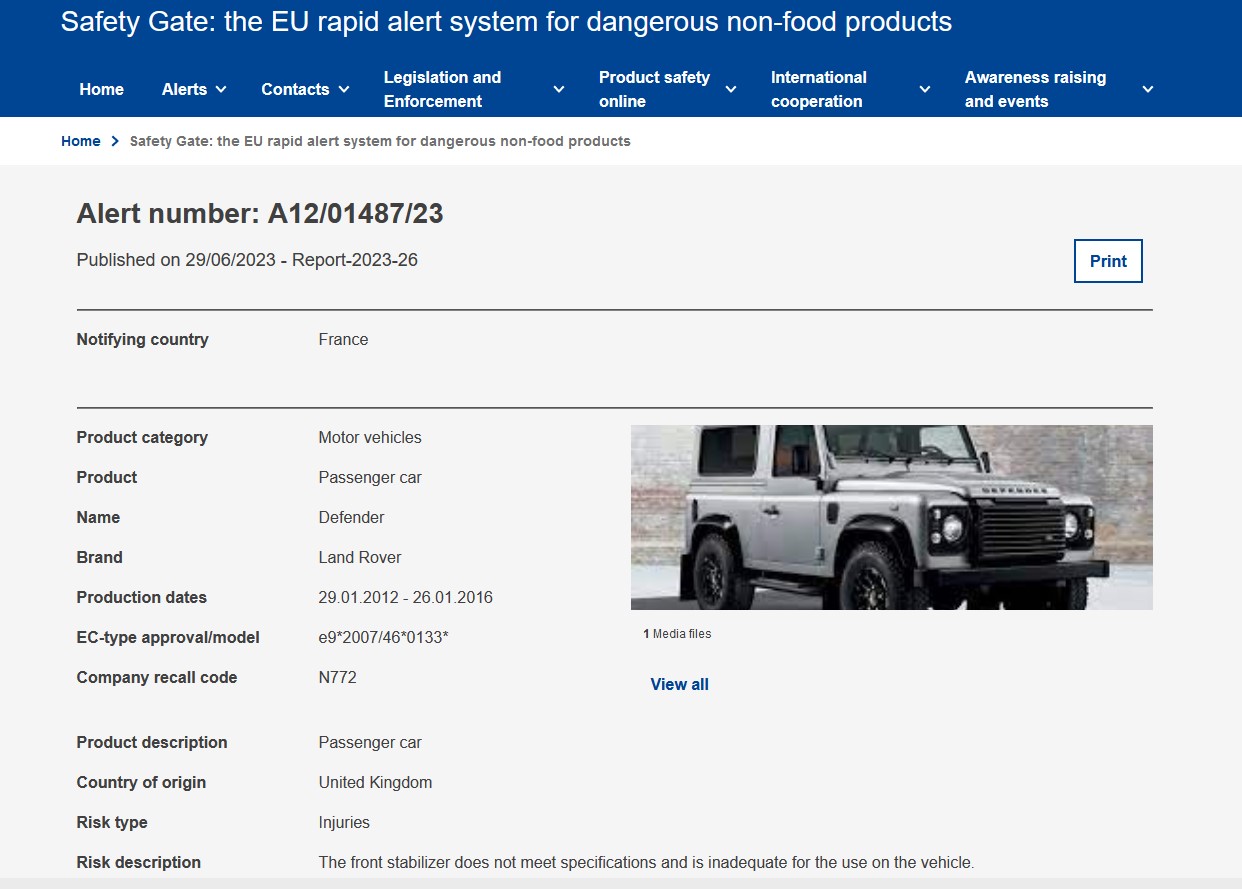Click the View all media link

[679, 684]
